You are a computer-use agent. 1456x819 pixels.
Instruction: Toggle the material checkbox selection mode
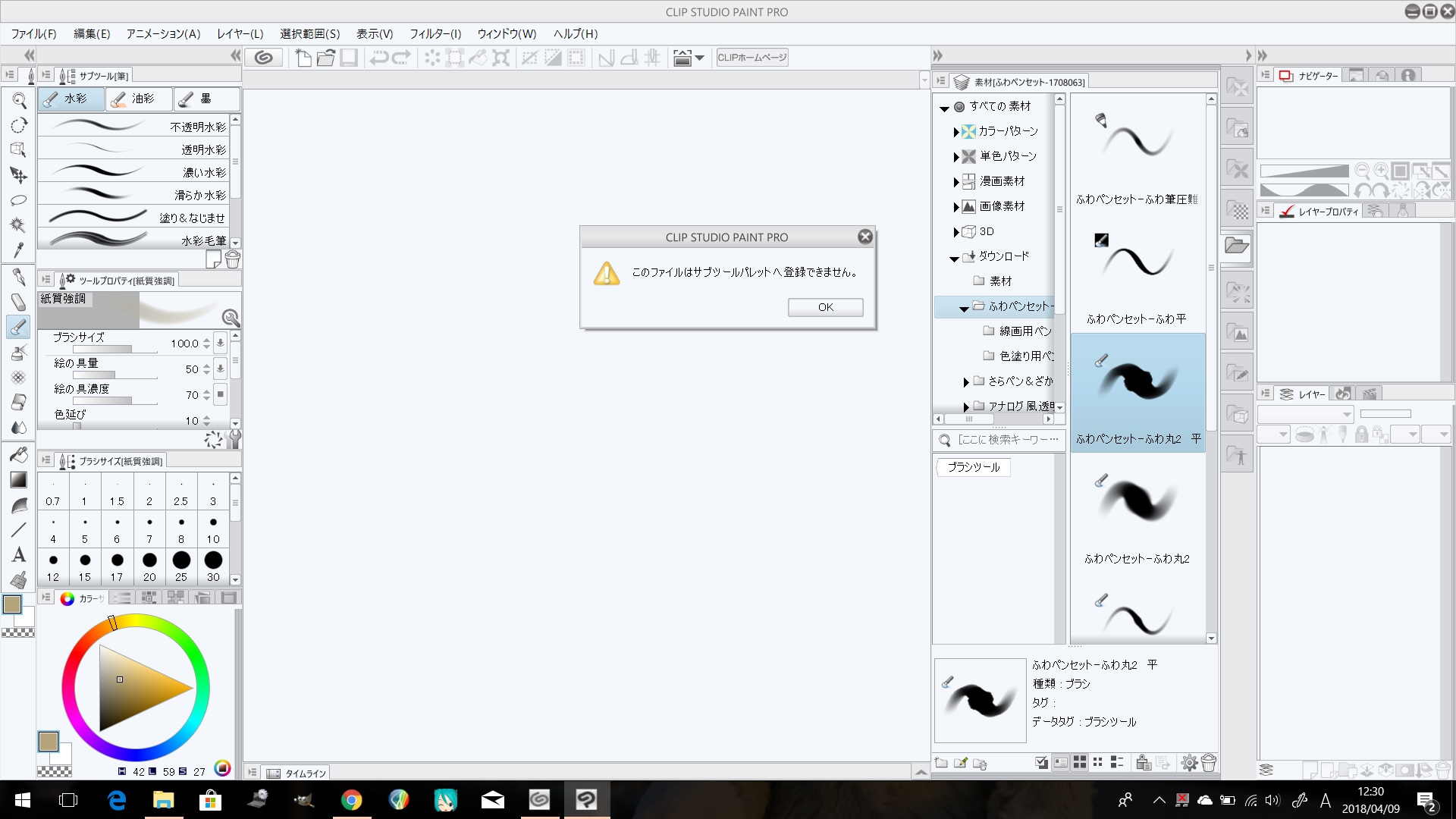point(1042,763)
